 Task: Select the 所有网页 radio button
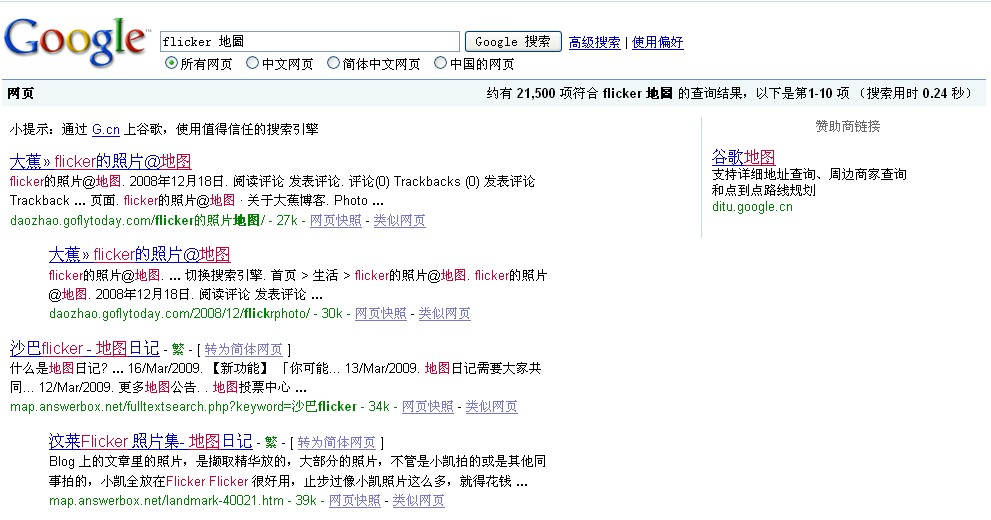click(x=171, y=63)
